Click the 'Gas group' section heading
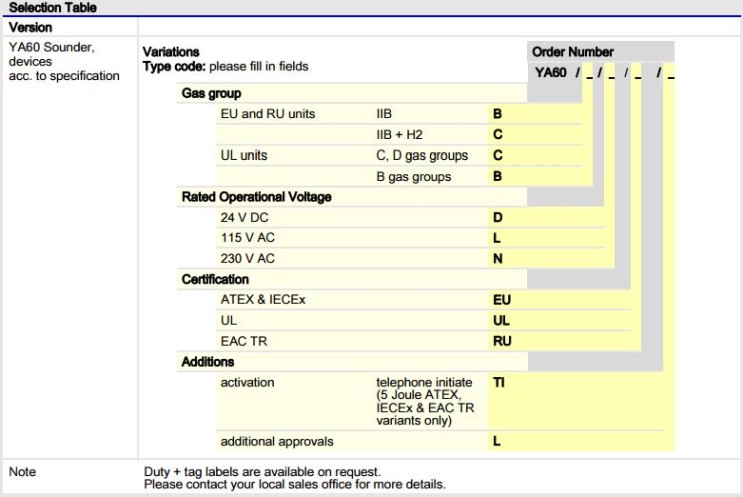This screenshot has width=743, height=497. click(x=211, y=93)
